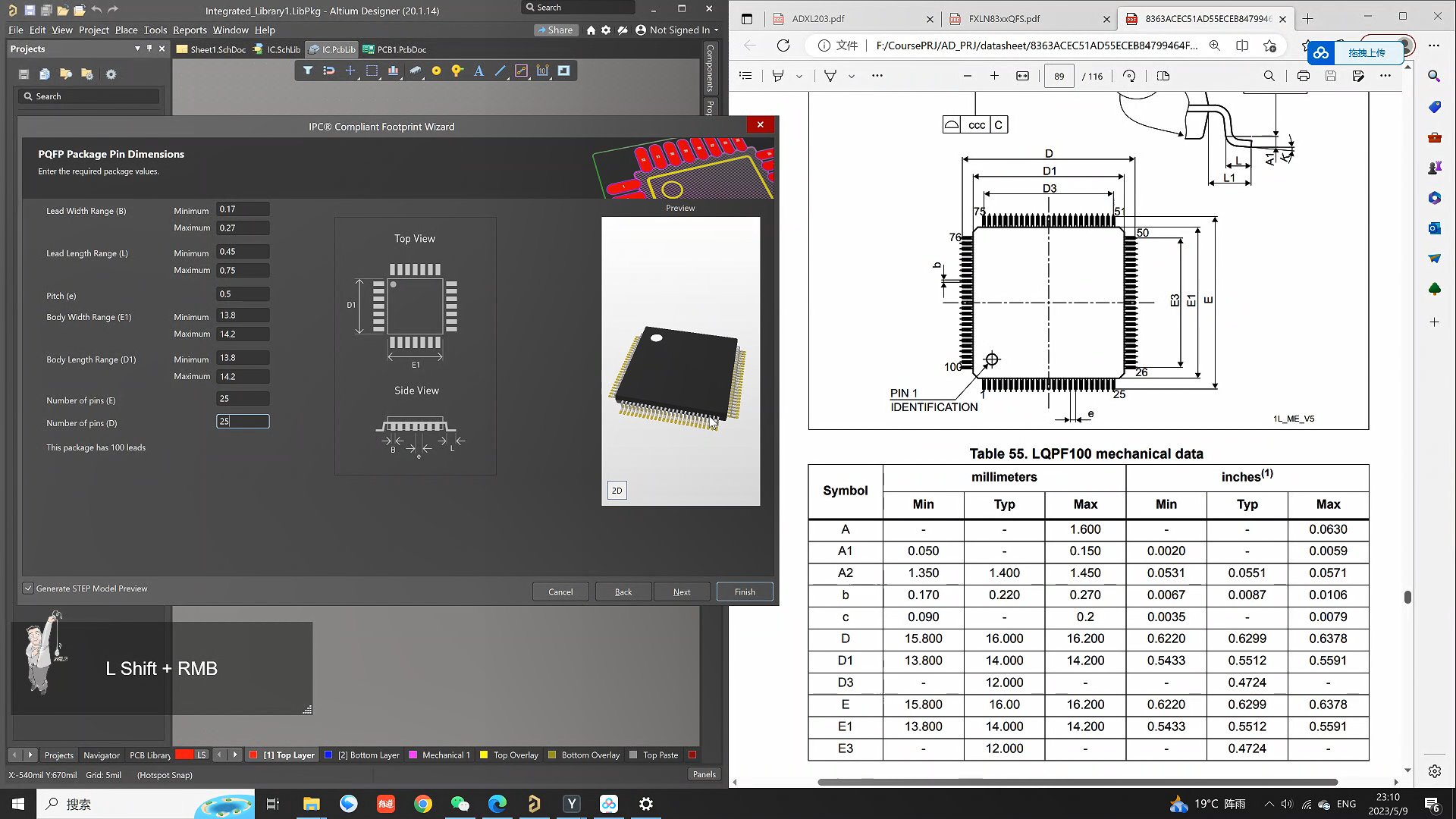The height and width of the screenshot is (819, 1456).
Task: Select the Place String text tool
Action: coord(479,71)
